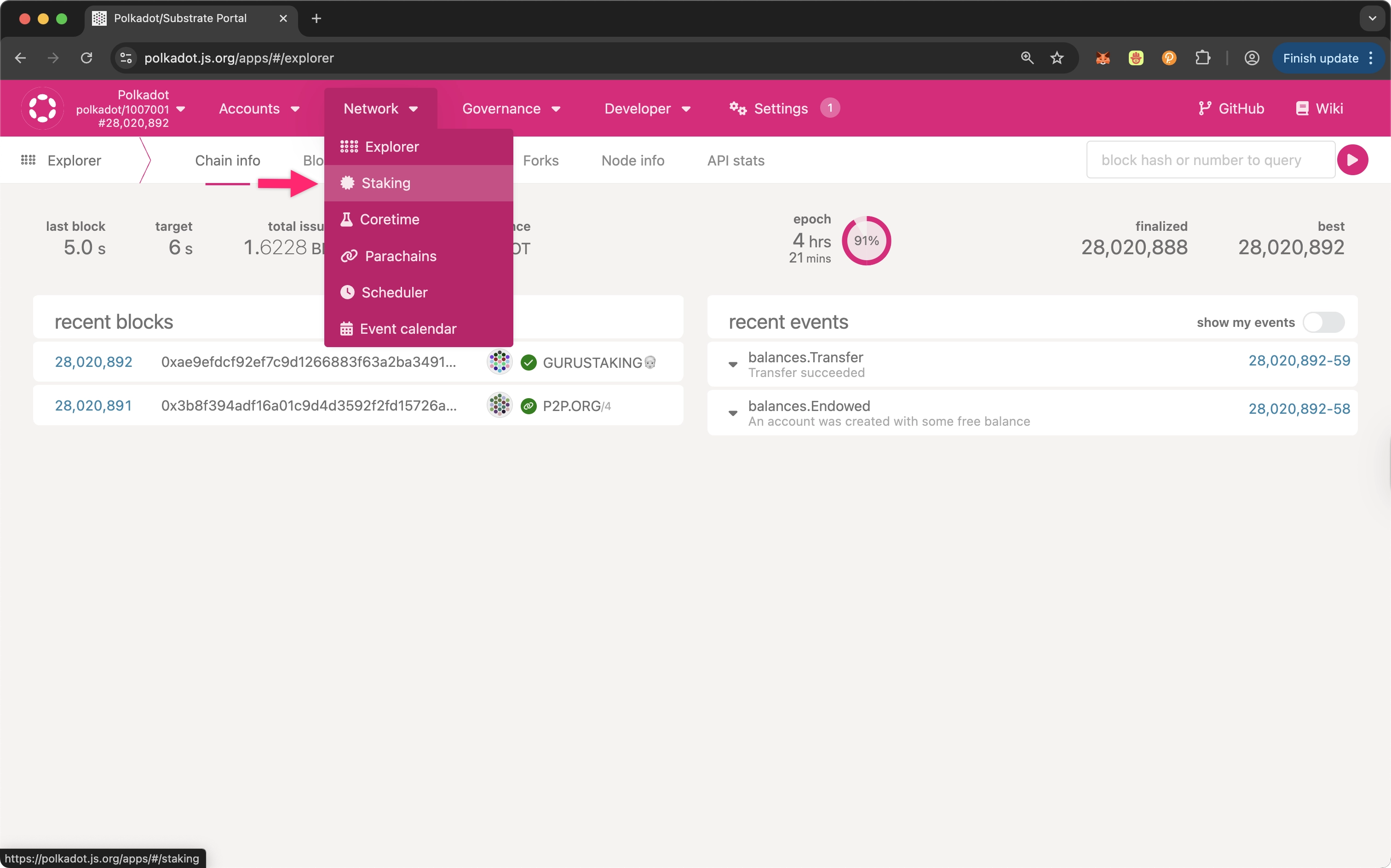Reload the page with refresh icon
The image size is (1391, 868).
[86, 58]
